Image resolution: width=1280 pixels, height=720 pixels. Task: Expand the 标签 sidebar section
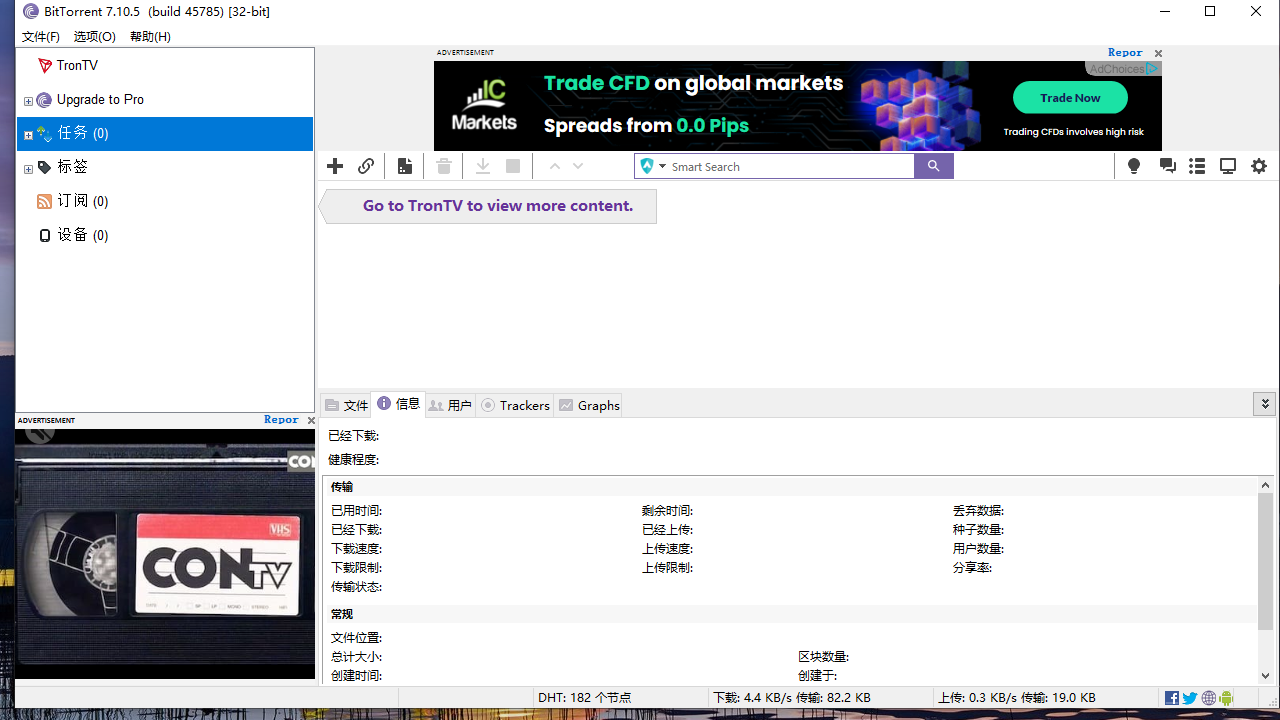(x=28, y=167)
